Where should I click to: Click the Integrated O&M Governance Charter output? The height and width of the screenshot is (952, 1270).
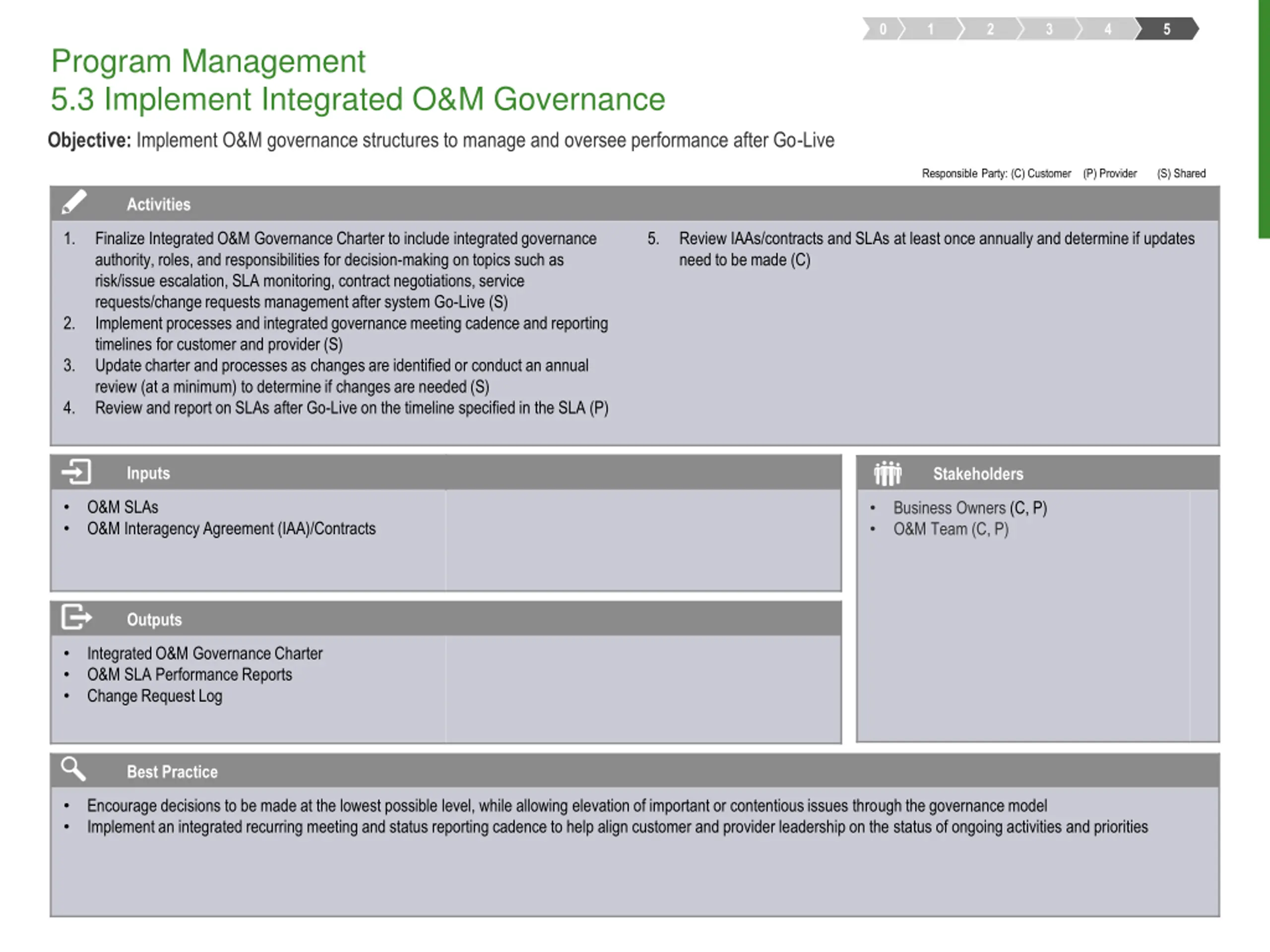pyautogui.click(x=204, y=654)
